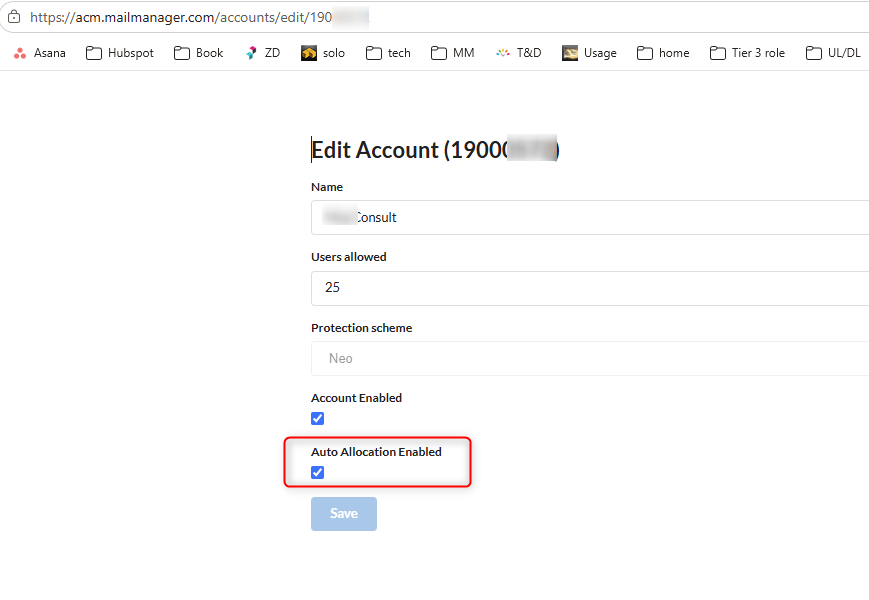This screenshot has width=869, height=600.
Task: View site information lock icon
Action: pyautogui.click(x=14, y=17)
